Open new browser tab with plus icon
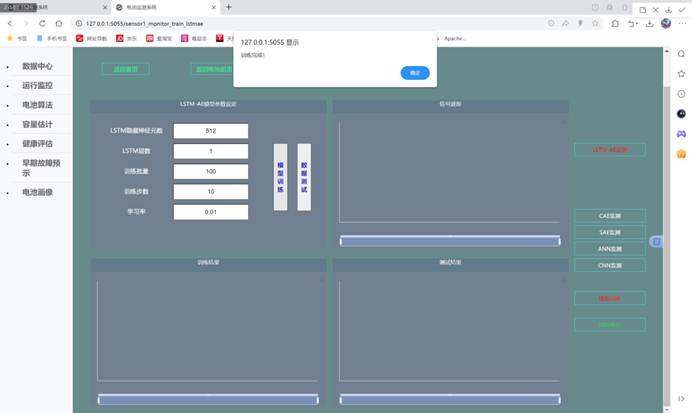The width and height of the screenshot is (692, 413). (229, 7)
